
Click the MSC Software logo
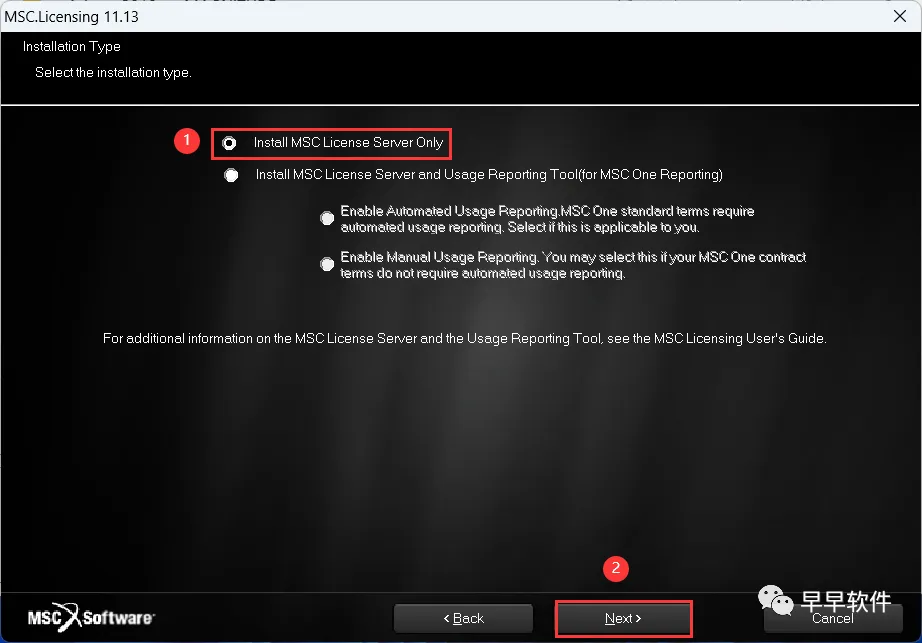[91, 617]
